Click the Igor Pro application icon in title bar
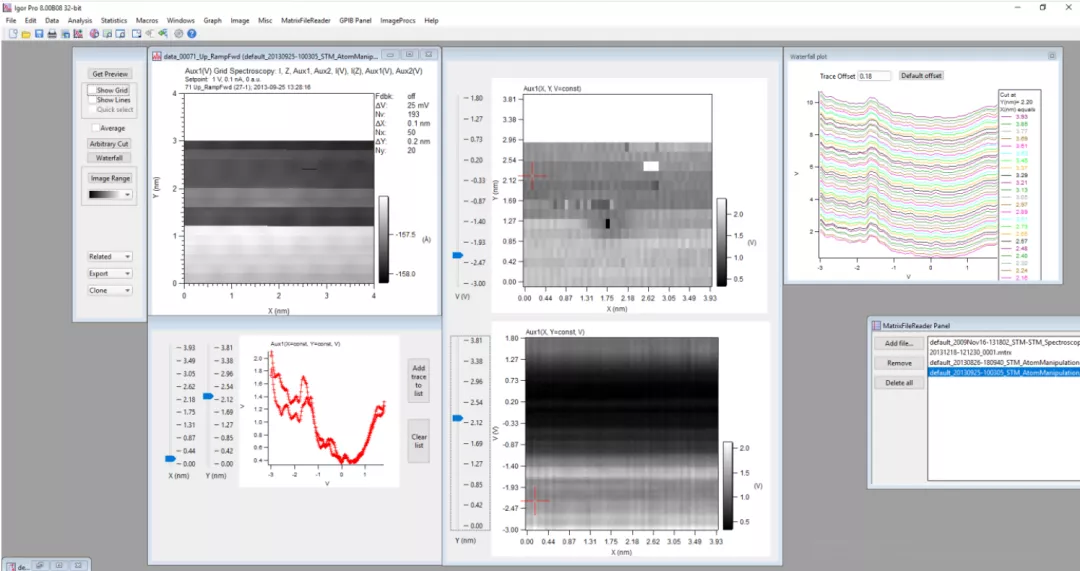Image resolution: width=1080 pixels, height=571 pixels. pos(8,8)
